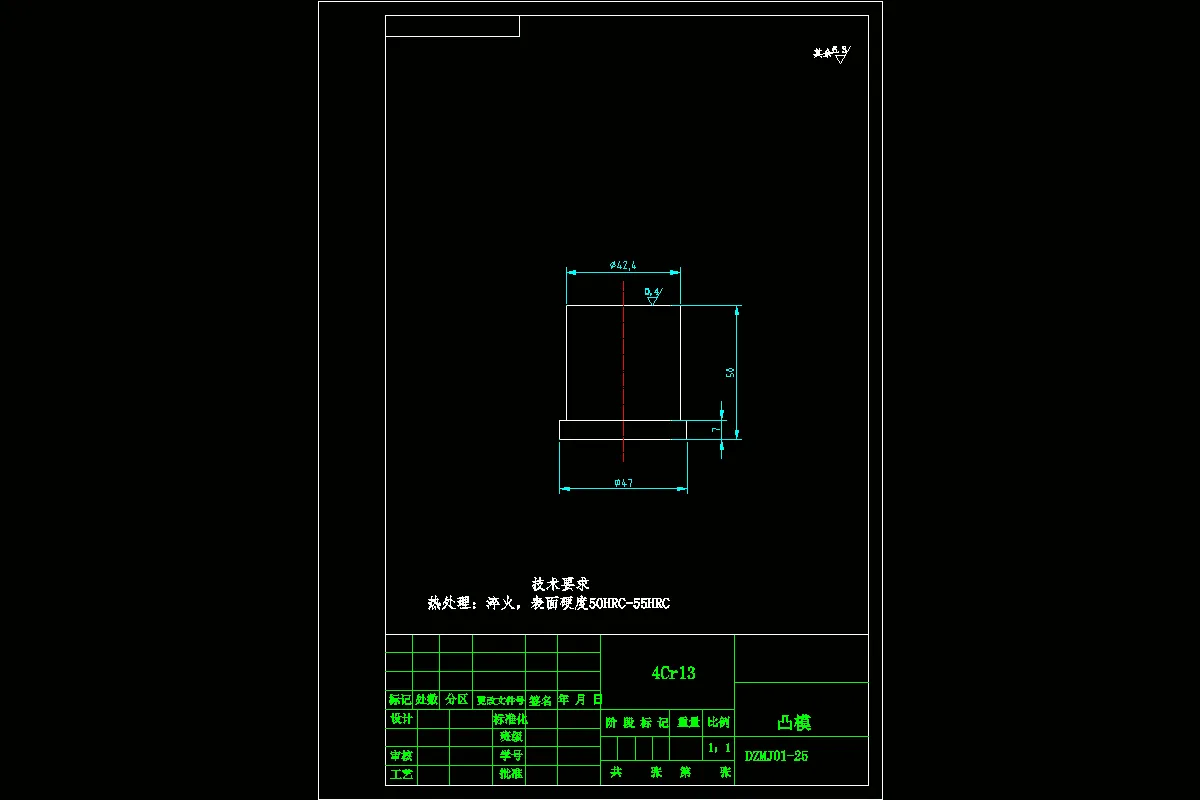Select the 阶段标记 header cell
This screenshot has width=1200, height=800.
click(x=636, y=722)
